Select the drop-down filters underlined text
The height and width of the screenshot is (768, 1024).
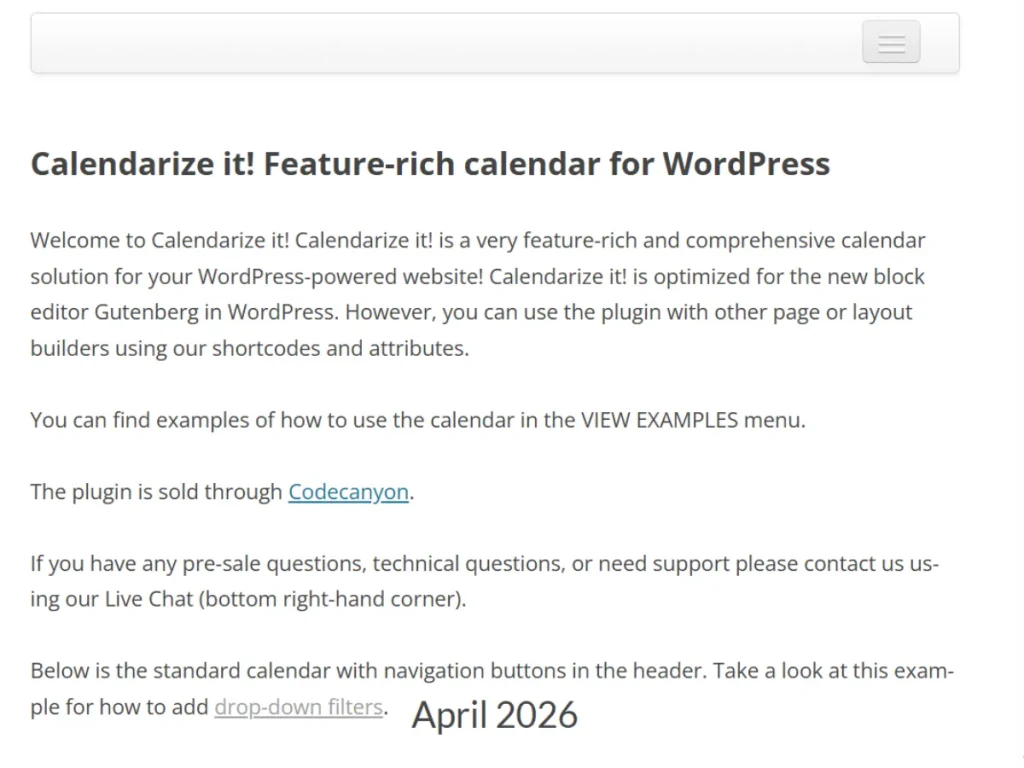tap(298, 707)
